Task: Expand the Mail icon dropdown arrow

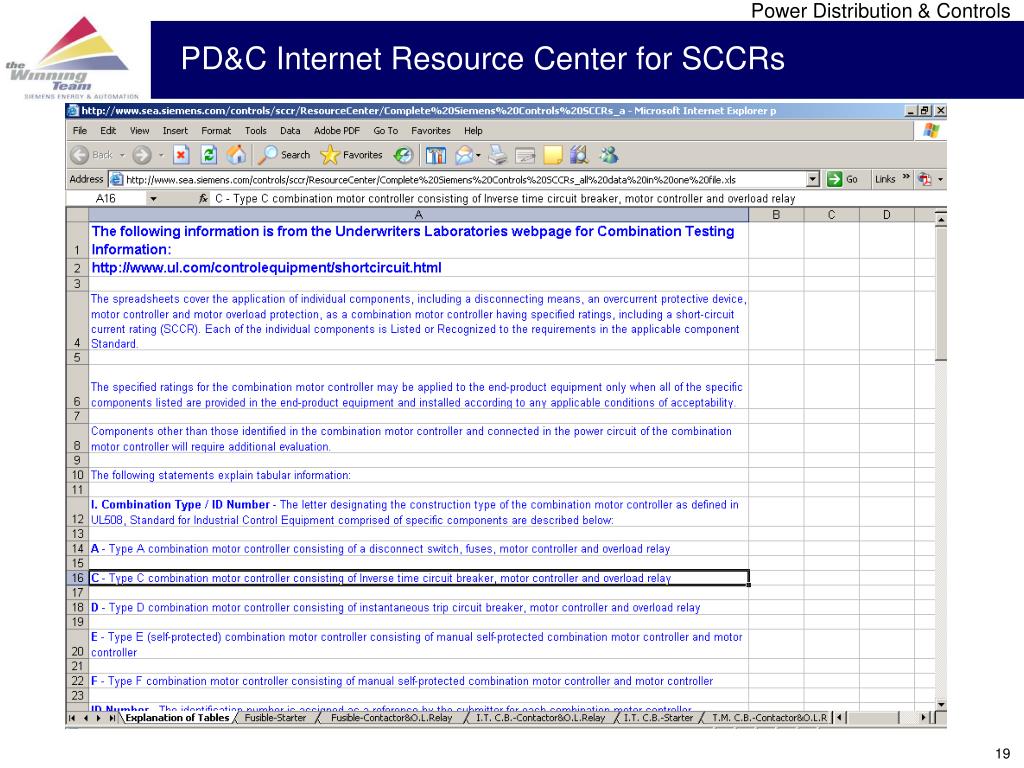Action: 479,155
